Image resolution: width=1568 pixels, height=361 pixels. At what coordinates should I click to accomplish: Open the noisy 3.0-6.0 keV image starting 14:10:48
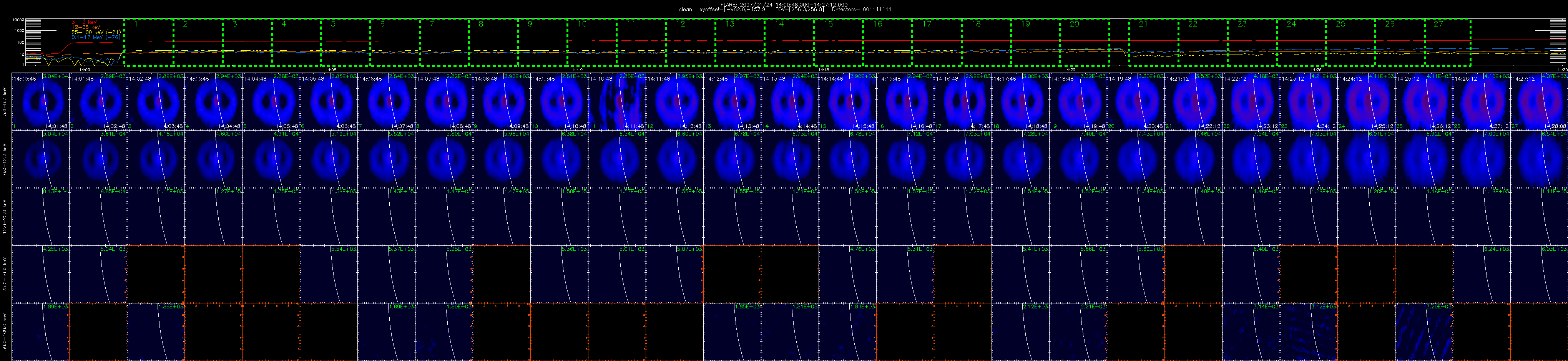pos(616,102)
